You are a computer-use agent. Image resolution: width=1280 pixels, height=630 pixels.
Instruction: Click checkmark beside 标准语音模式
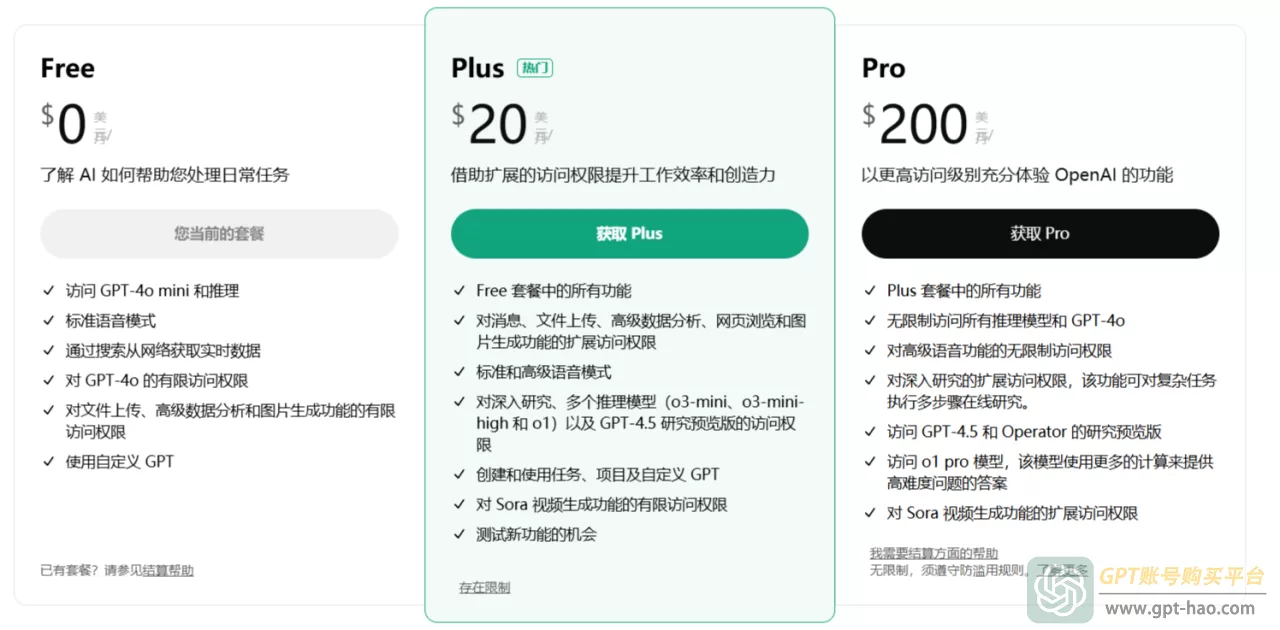[48, 321]
